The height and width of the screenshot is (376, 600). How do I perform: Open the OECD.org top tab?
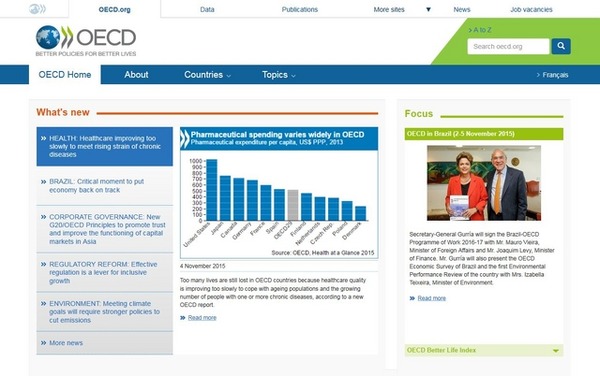[x=114, y=10]
